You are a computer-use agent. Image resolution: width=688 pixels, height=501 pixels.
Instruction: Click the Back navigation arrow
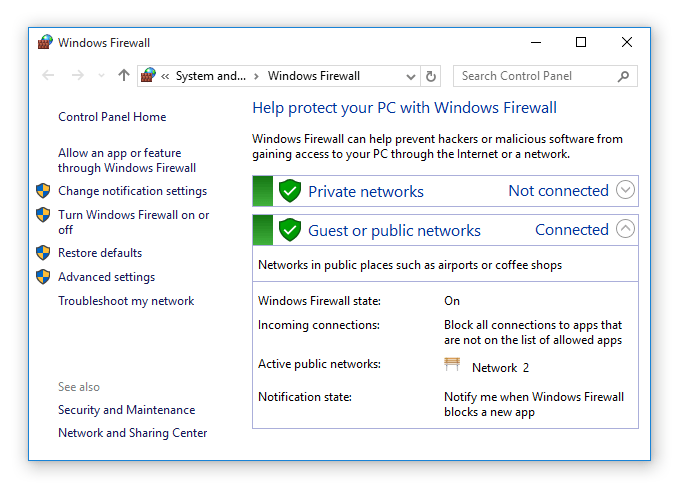click(49, 76)
